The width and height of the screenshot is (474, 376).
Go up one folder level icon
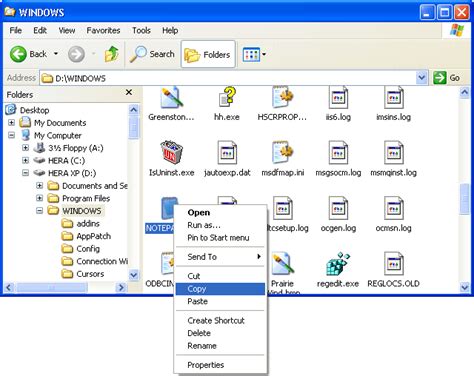[111, 54]
